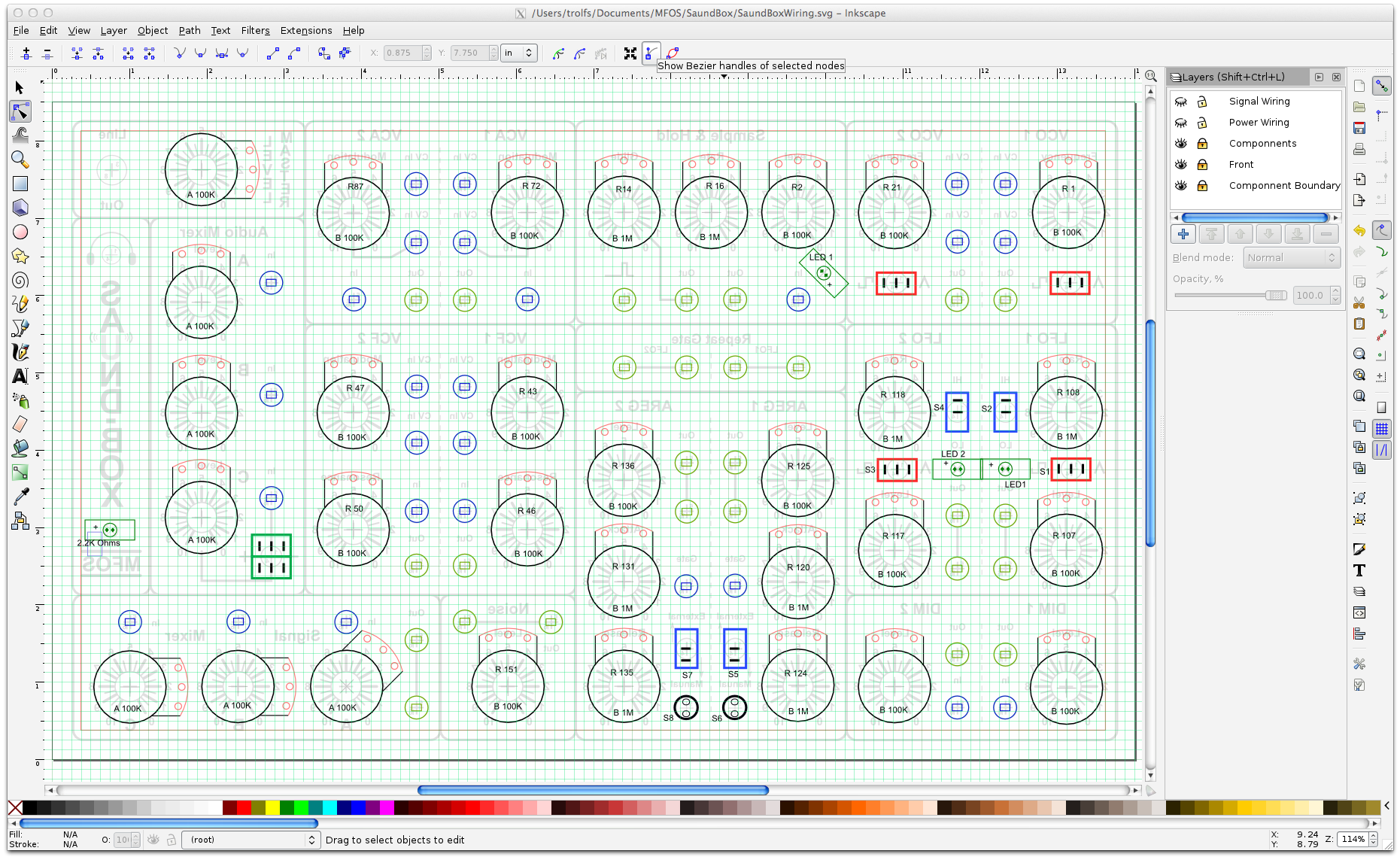Show the Signal Wiring layer
The image size is (1400, 860).
pyautogui.click(x=1181, y=102)
